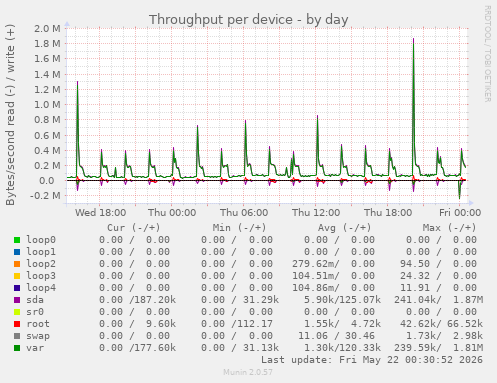Click the loop0 green legend swatch
The width and height of the screenshot is (497, 383).
click(x=17, y=240)
